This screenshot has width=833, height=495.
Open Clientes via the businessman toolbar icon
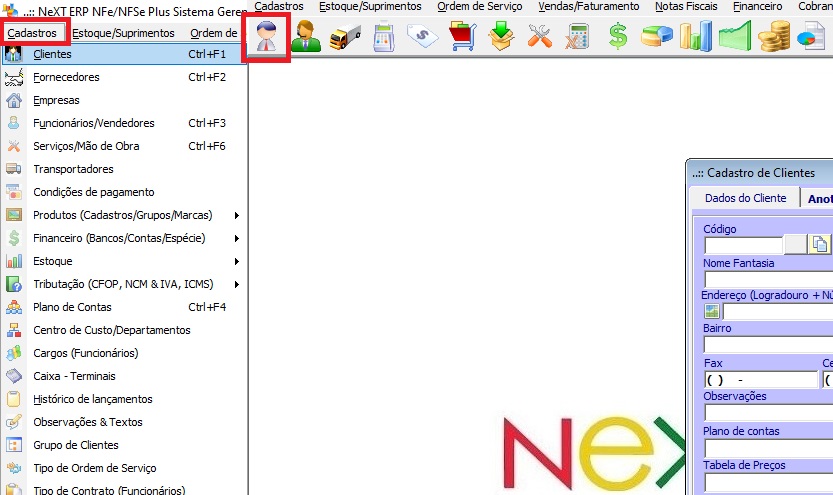tap(266, 37)
